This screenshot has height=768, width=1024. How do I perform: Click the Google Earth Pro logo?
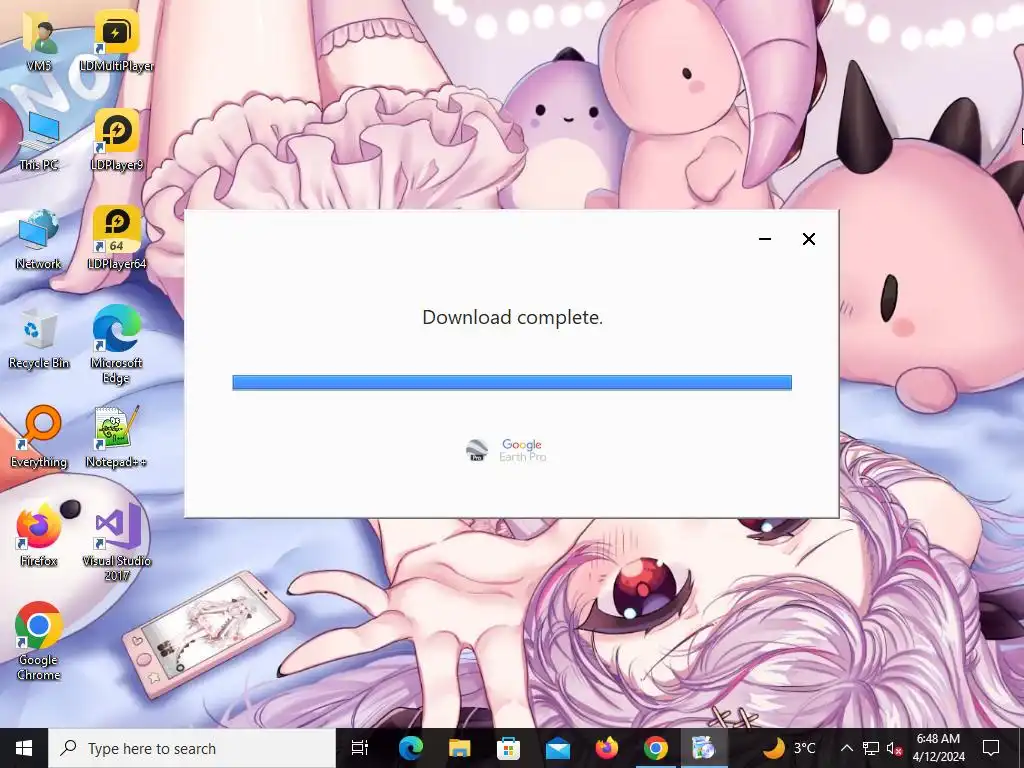point(507,450)
